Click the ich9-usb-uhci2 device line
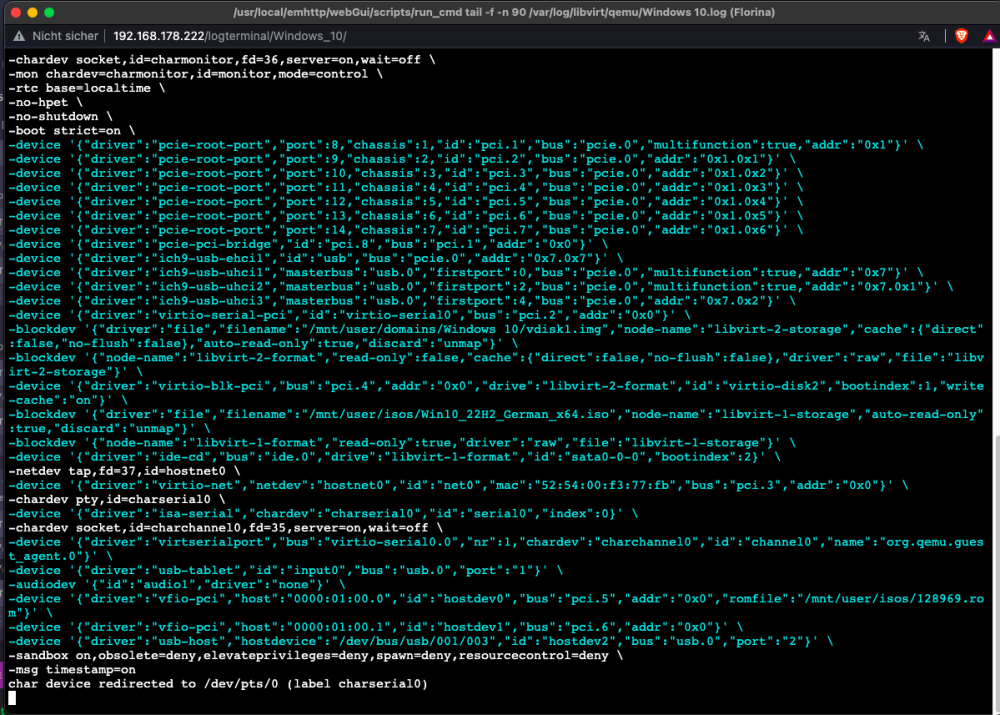The width and height of the screenshot is (1000, 715). point(481,287)
